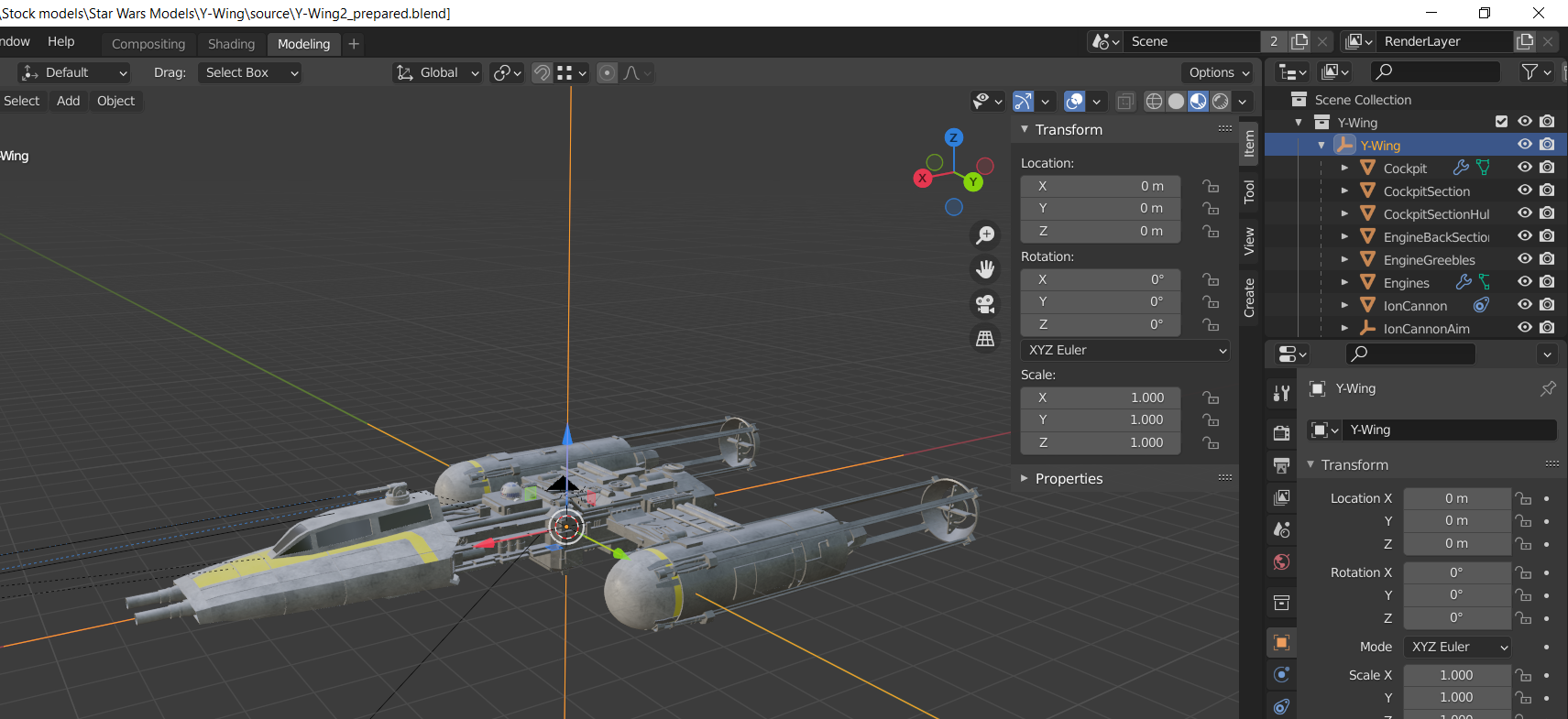Open the Scene properties tab icon
Viewport: 1568px width, 719px height.
[x=1282, y=529]
